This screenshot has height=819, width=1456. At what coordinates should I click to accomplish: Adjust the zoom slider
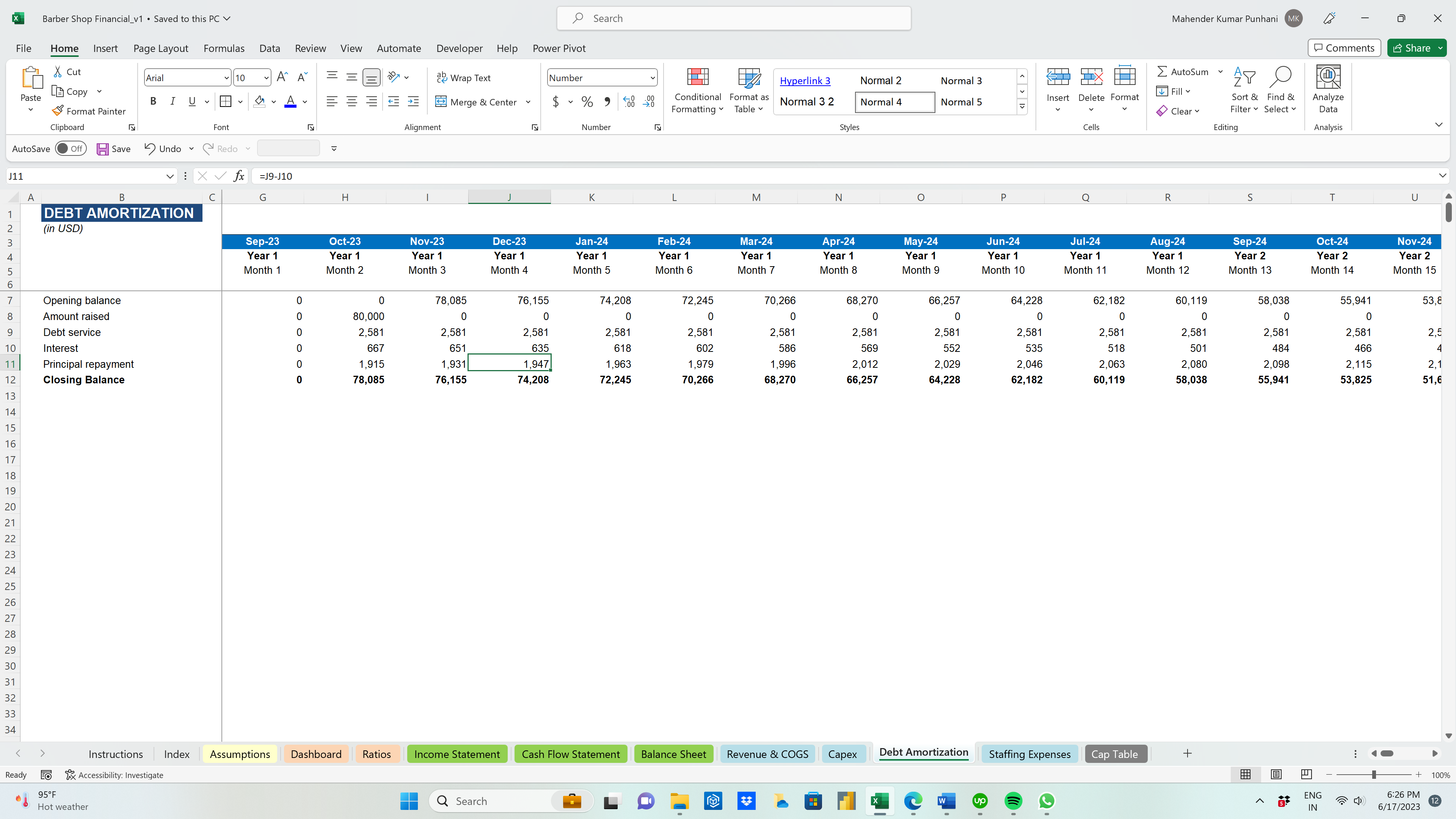point(1373,775)
